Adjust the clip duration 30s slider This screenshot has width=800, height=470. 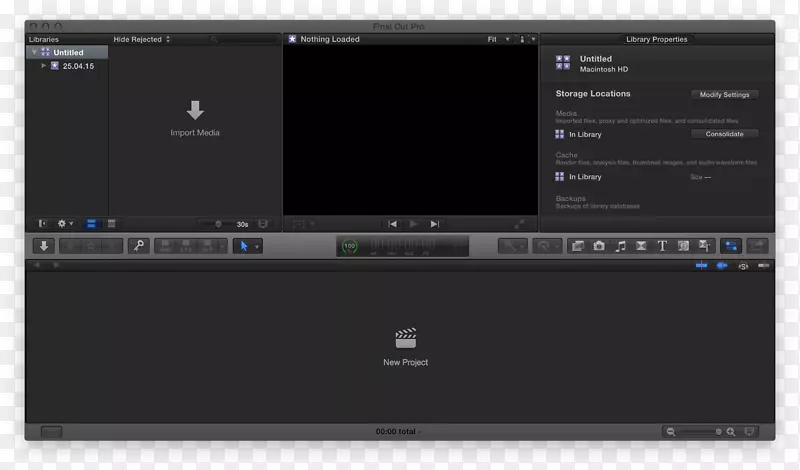point(218,224)
